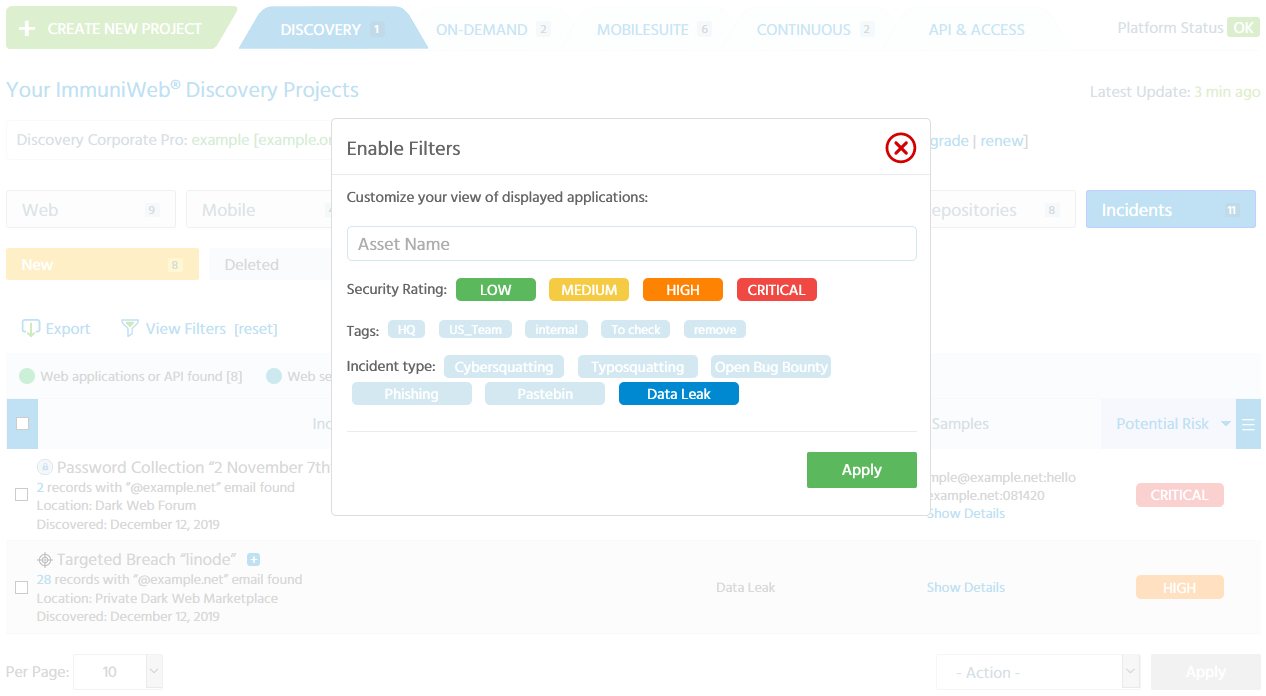Toggle the select-all checkbox in table header

pos(22,423)
